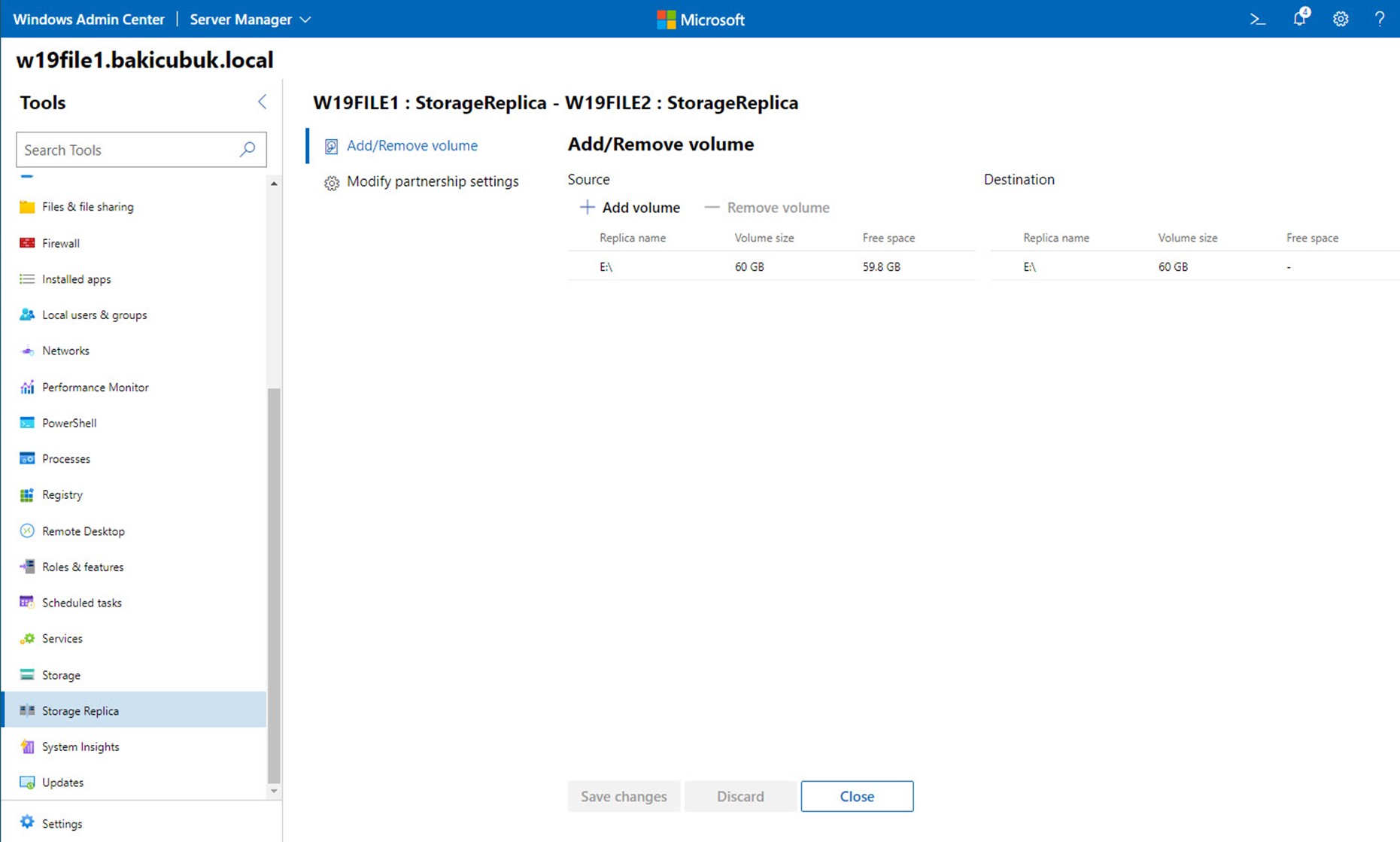1400x842 pixels.
Task: Click the System Insights icon
Action: (27, 746)
